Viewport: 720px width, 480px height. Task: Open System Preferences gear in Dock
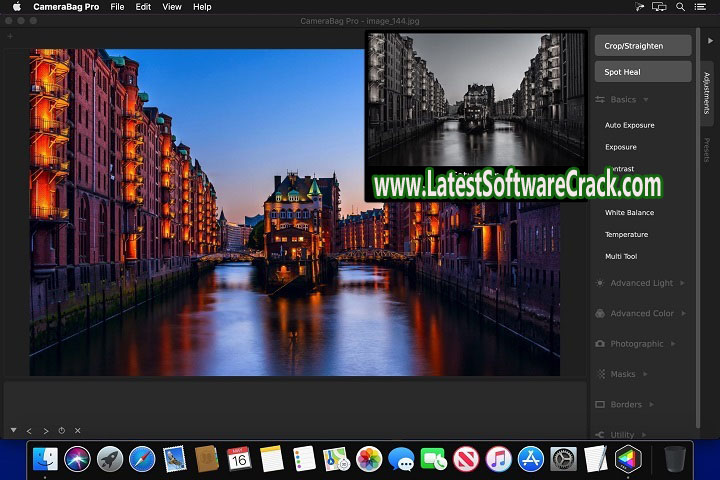tap(563, 458)
